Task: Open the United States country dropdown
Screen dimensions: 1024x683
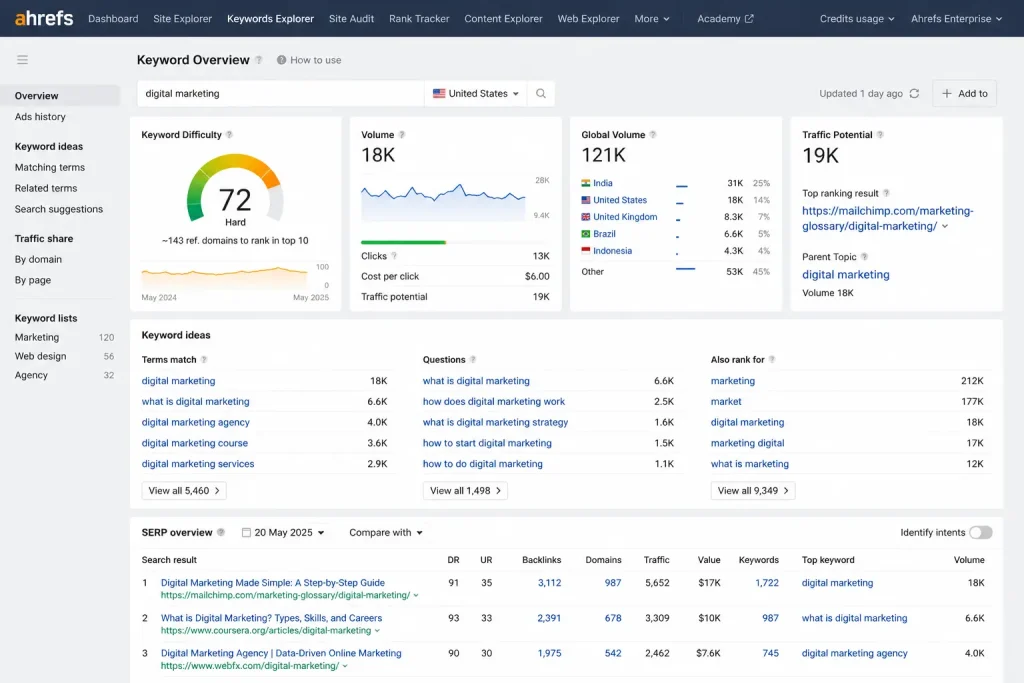Action: tap(475, 93)
